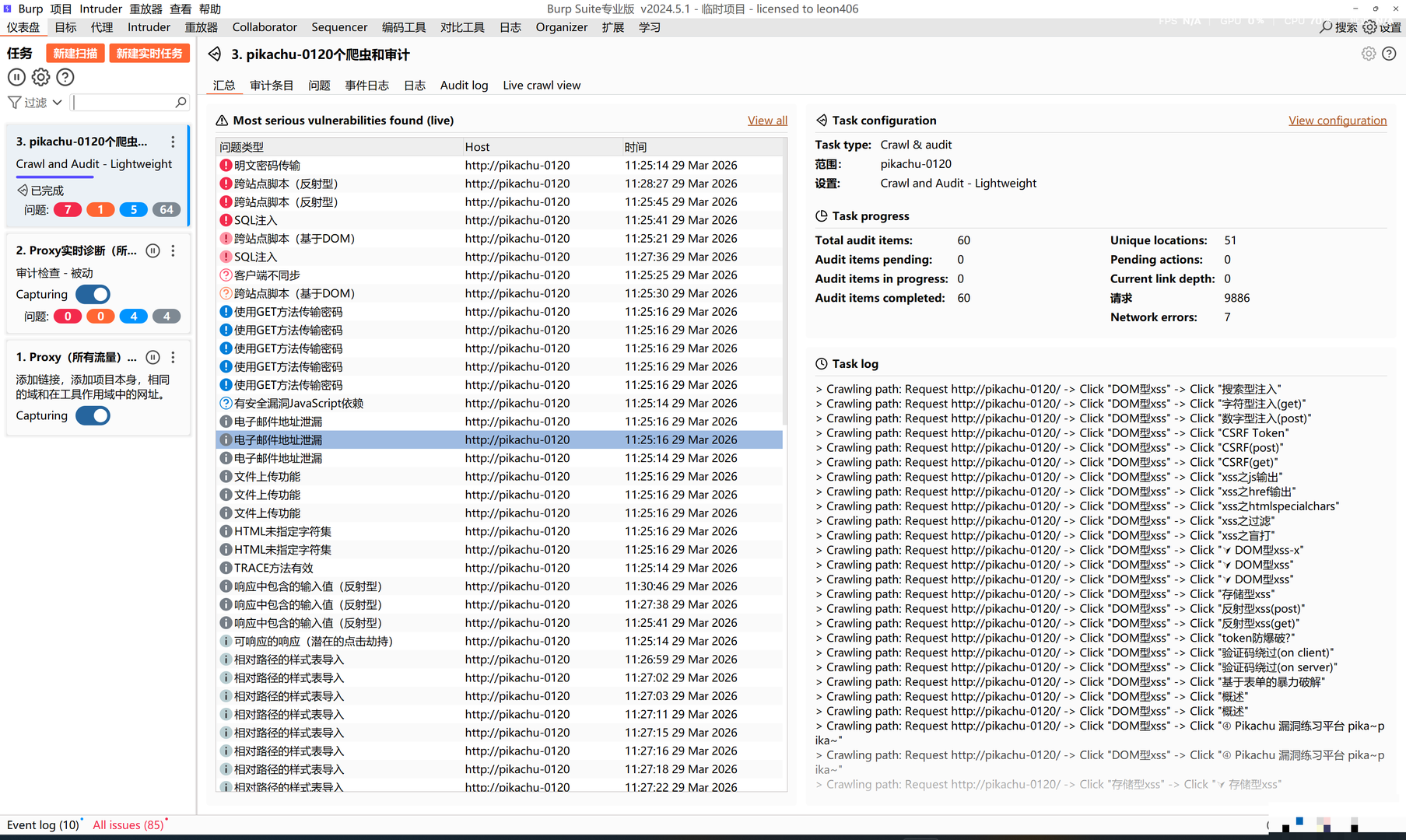Click the requests value 9886

click(1237, 298)
